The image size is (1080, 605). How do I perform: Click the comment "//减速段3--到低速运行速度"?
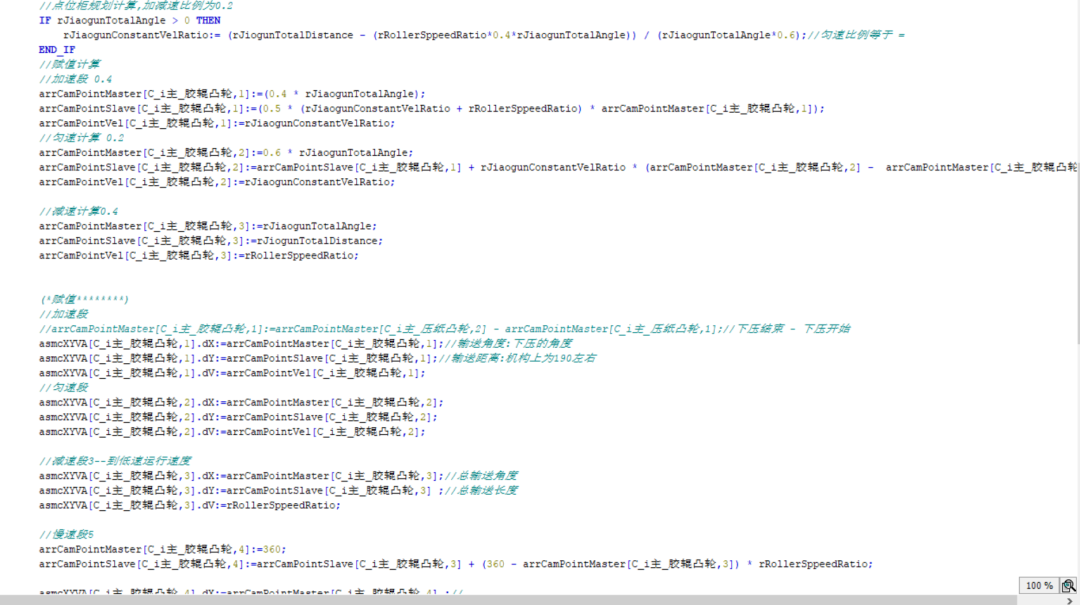[115, 461]
